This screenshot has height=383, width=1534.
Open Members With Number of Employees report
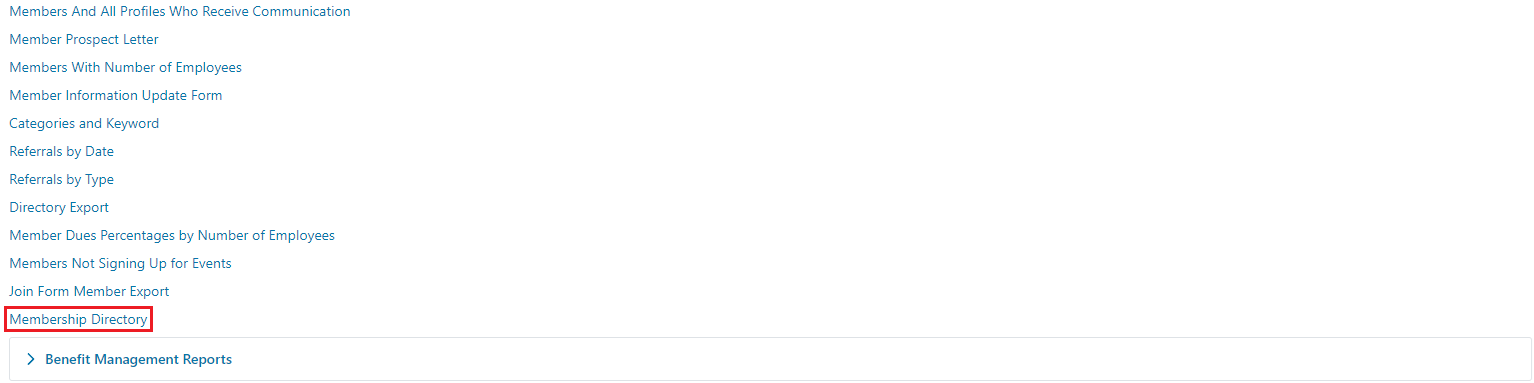coord(125,68)
